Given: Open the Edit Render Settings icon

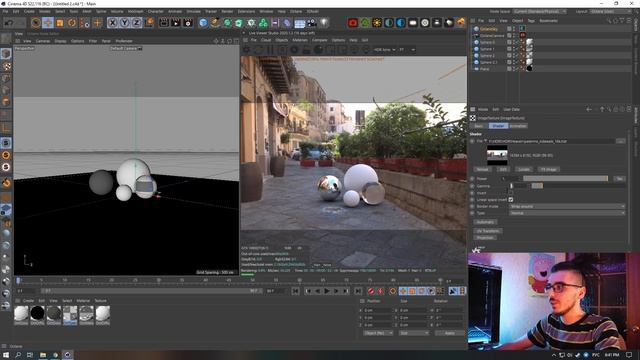Looking at the screenshot, I should coord(188,23).
